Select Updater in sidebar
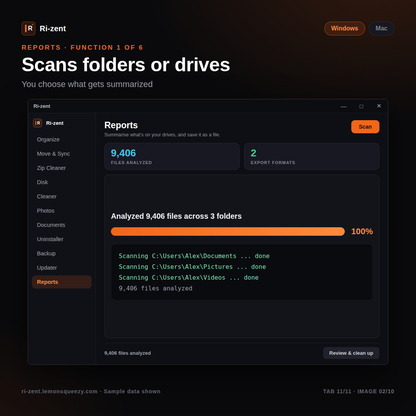 [47, 268]
